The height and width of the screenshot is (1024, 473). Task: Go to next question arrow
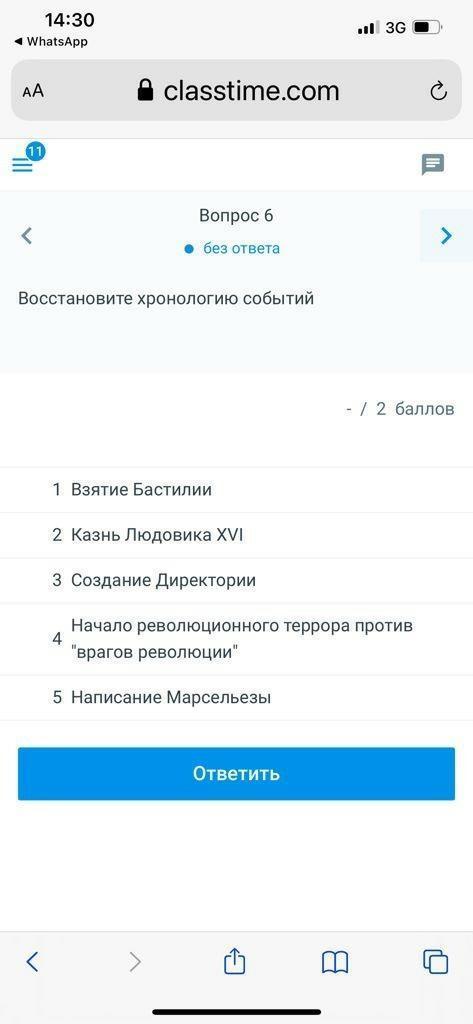point(446,236)
